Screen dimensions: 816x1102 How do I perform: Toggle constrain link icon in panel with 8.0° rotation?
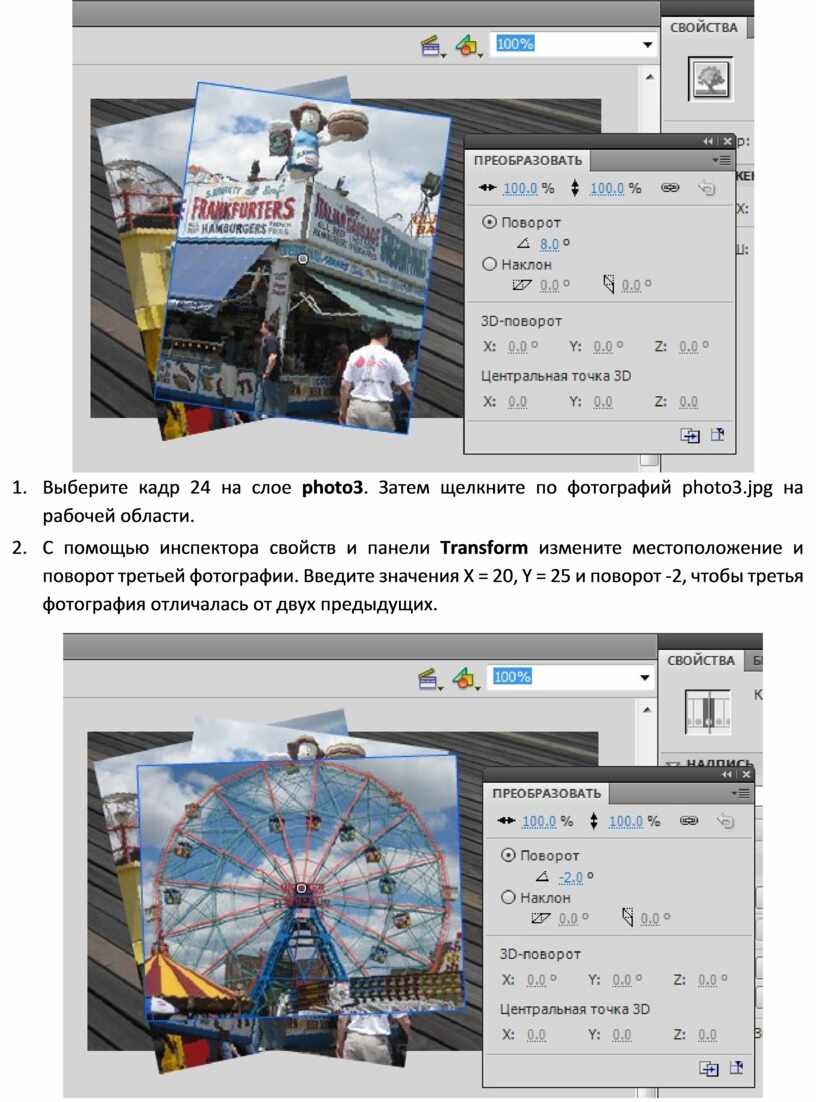pyautogui.click(x=670, y=188)
